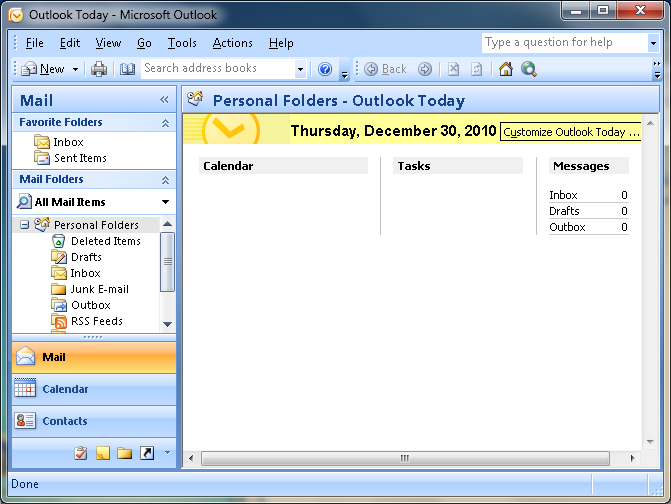Click the blue Help question mark icon
Viewport: 671px width, 504px height.
pyautogui.click(x=325, y=69)
